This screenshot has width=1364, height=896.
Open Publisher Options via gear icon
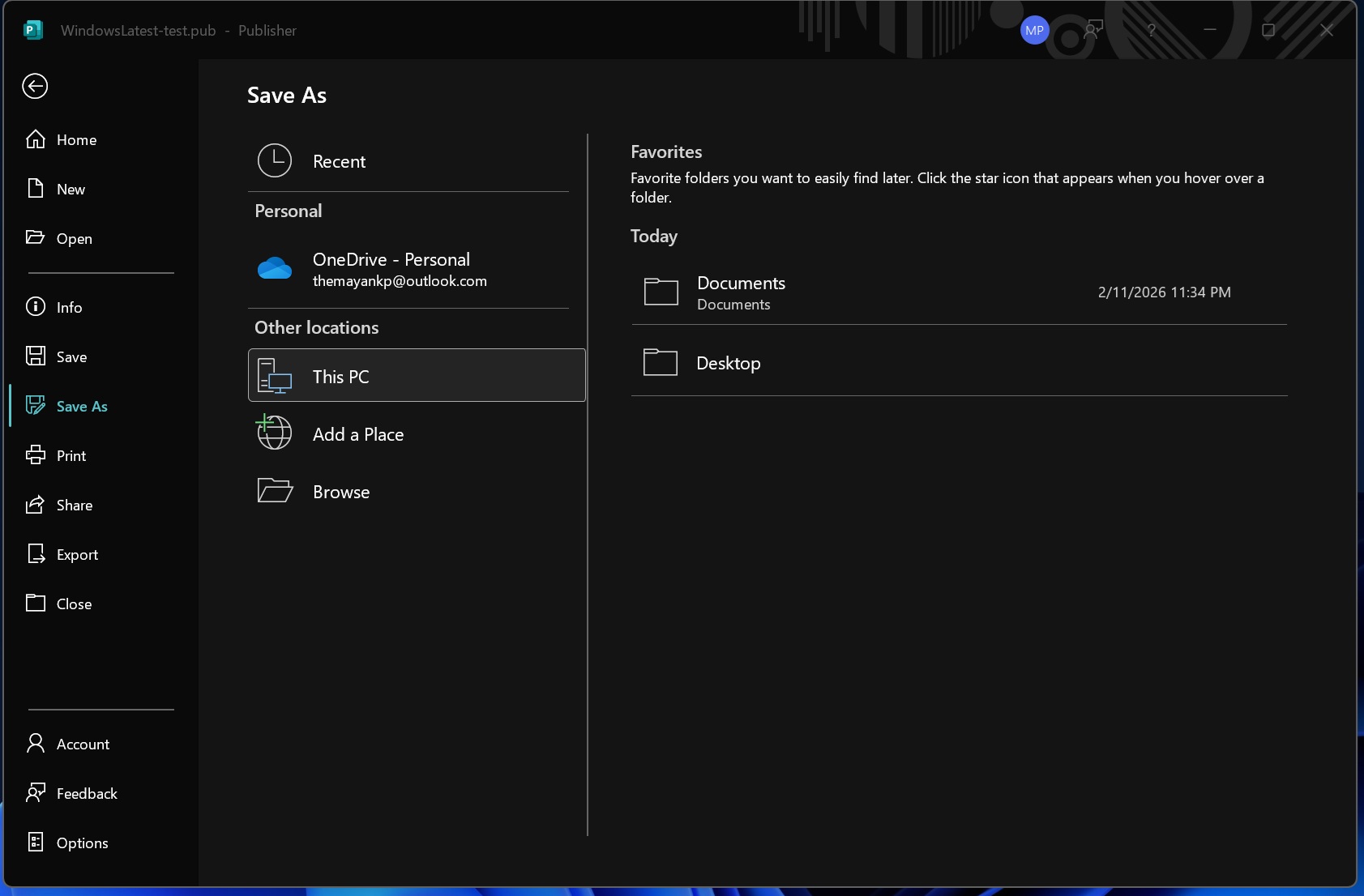36,843
